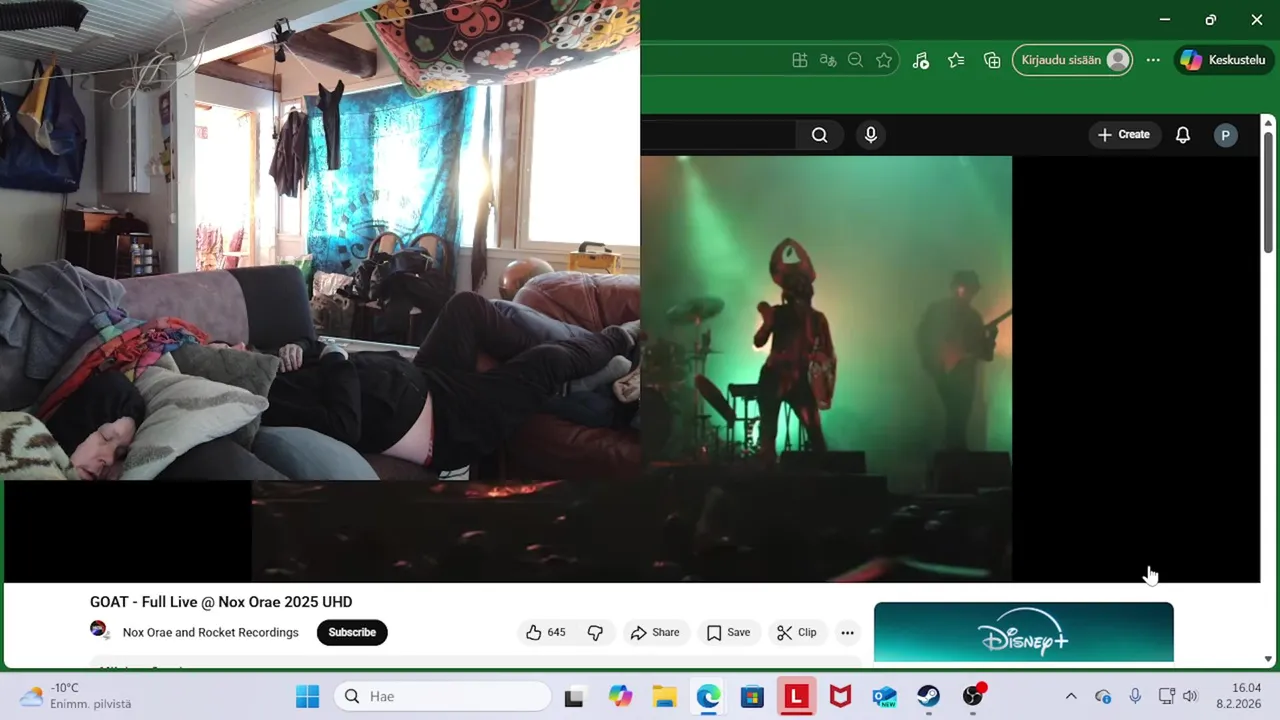Viewport: 1280px width, 720px height.
Task: Click scrollbar down arrow at bottom
Action: (1268, 659)
